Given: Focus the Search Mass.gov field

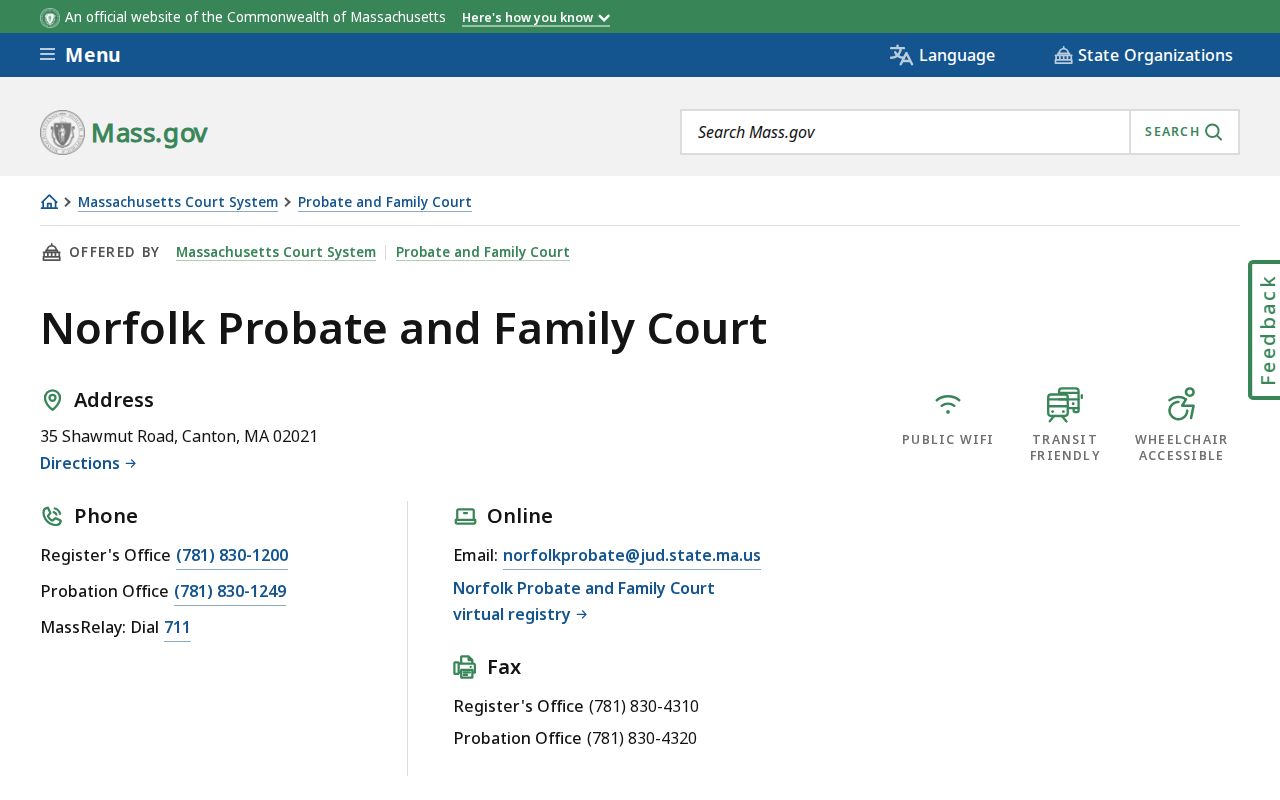Looking at the screenshot, I should tap(905, 132).
